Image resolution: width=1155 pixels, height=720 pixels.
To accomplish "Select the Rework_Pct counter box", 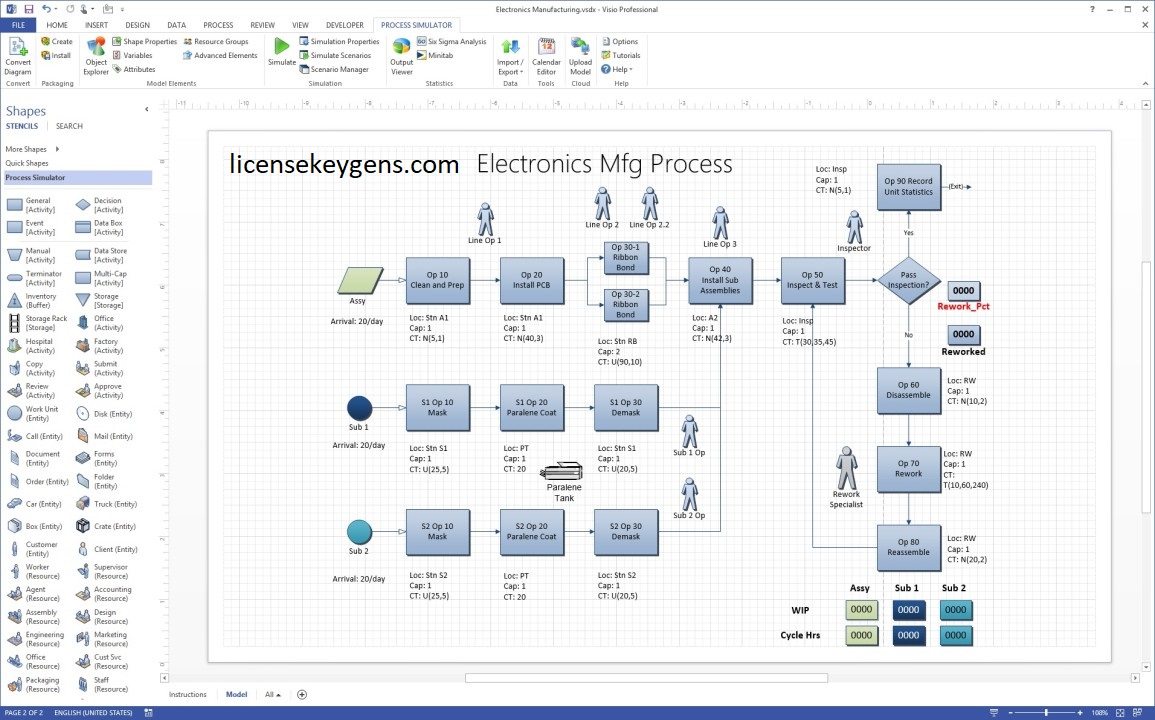I will [x=963, y=290].
